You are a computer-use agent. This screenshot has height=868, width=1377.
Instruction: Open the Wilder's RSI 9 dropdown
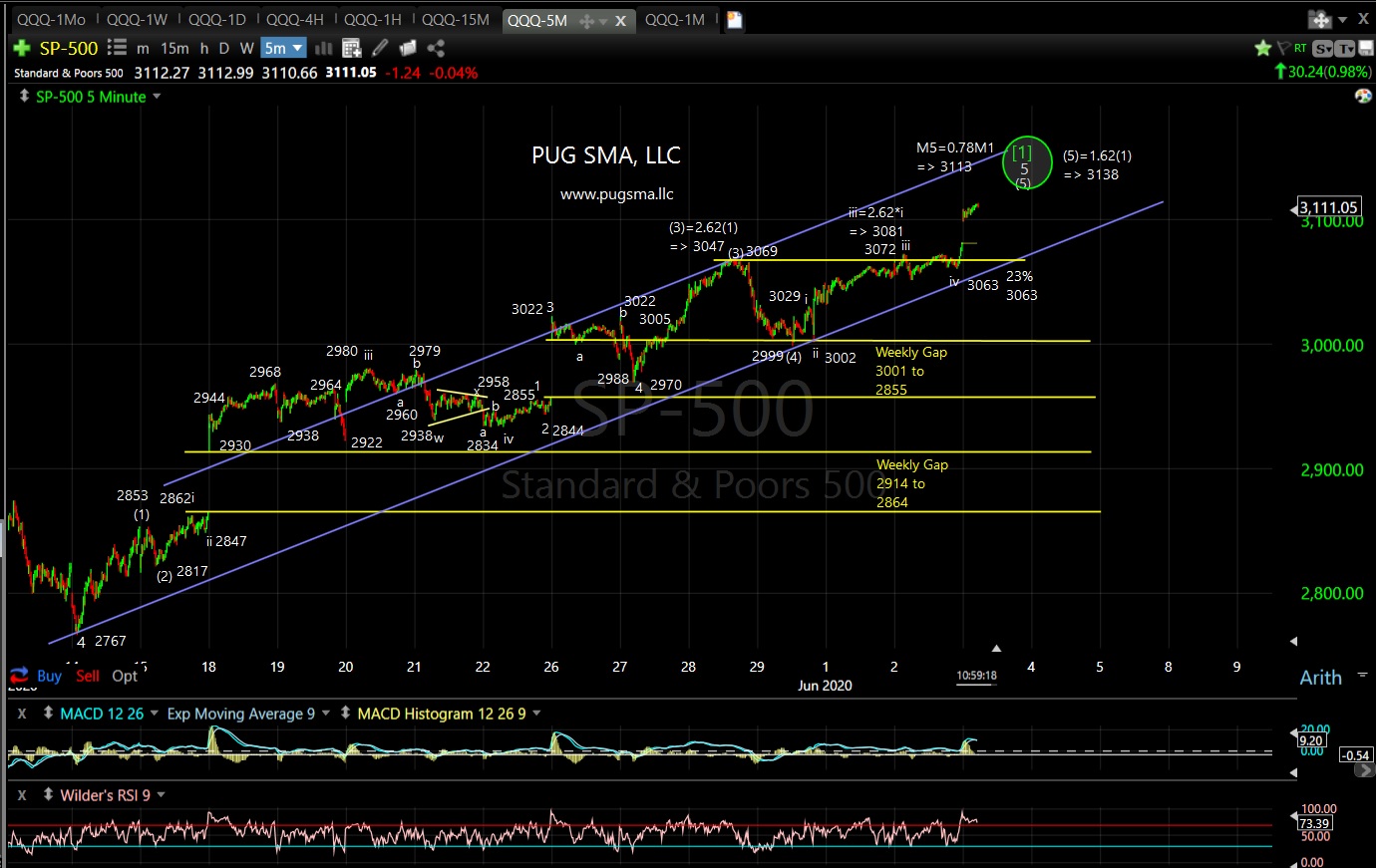click(161, 795)
